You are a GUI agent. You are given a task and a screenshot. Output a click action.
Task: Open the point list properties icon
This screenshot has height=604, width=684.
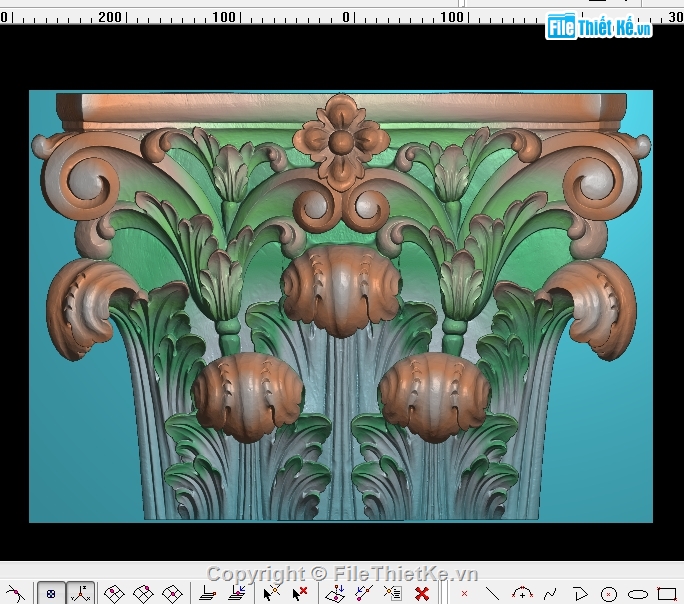point(392,593)
